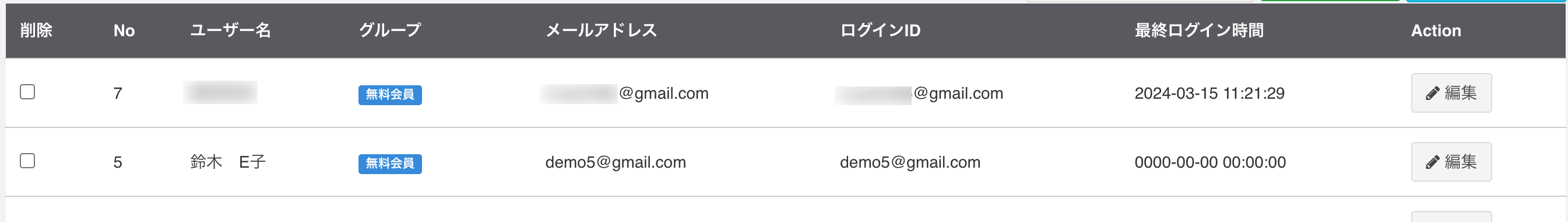Select demo5@gmail.com in the ログインID column
This screenshot has width=1568, height=222.
tap(910, 162)
